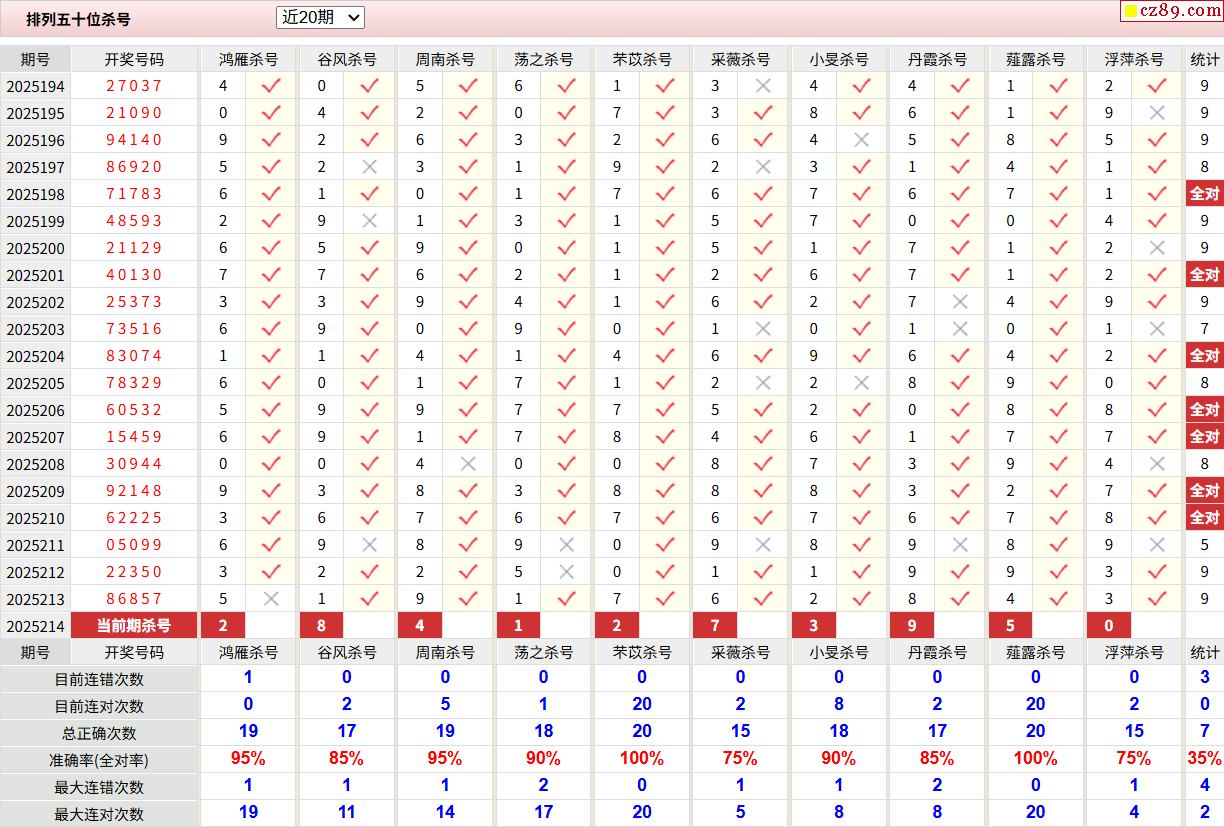The height and width of the screenshot is (827, 1224).
Task: Click the red check mark for 丹霞杀号 in row 2025209
Action: pos(960,491)
